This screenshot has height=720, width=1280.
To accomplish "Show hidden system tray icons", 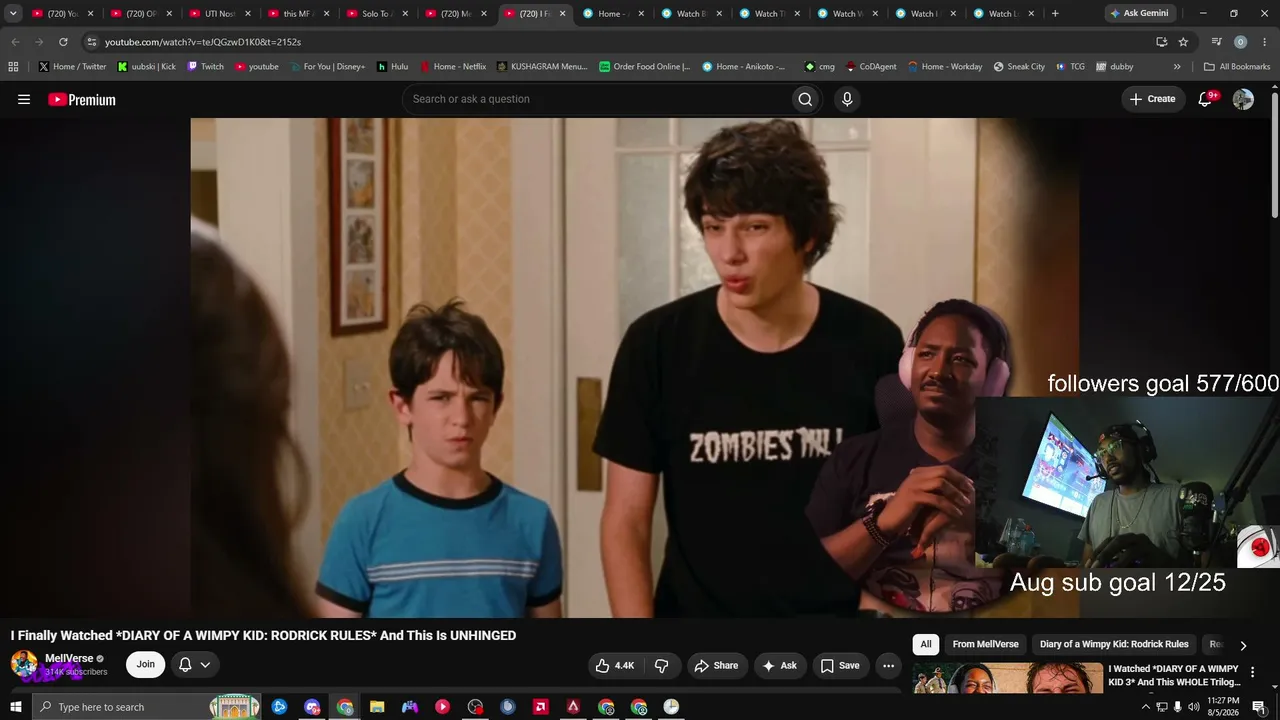I will pos(1145,707).
